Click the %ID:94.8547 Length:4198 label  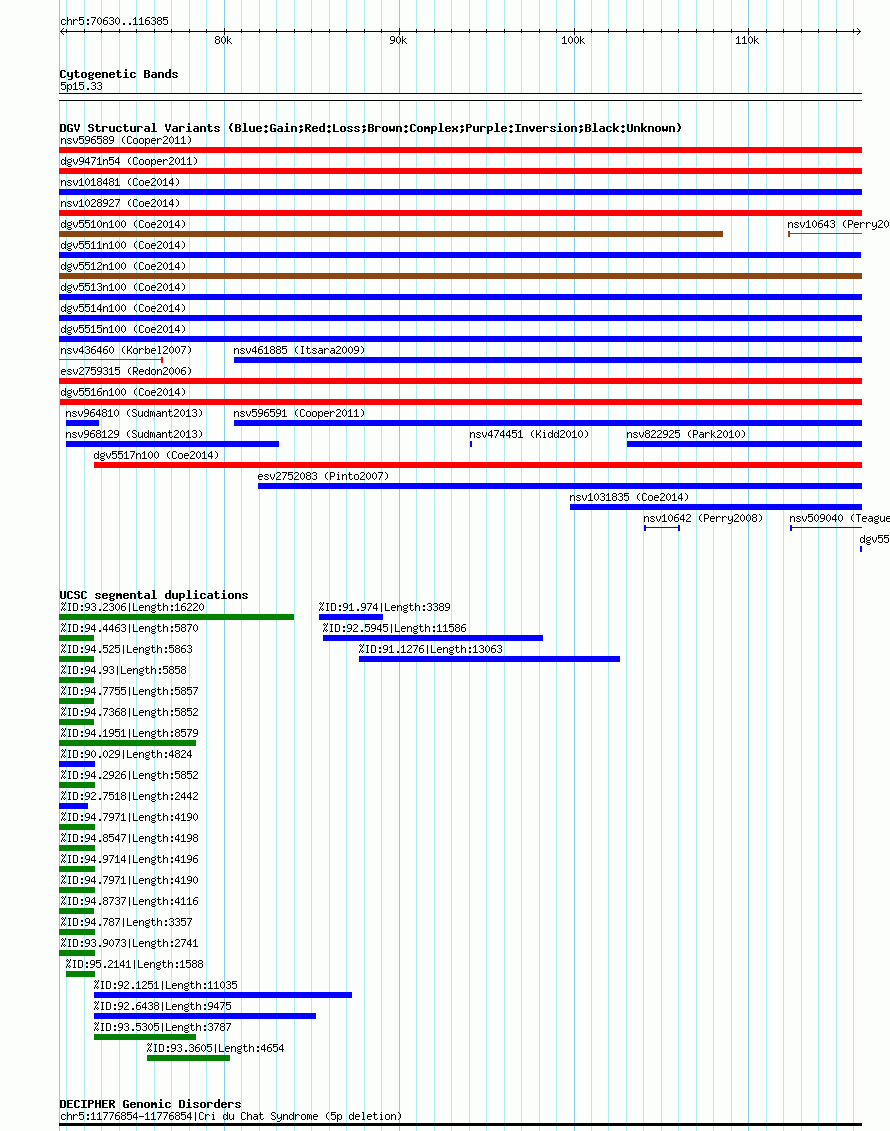129,838
